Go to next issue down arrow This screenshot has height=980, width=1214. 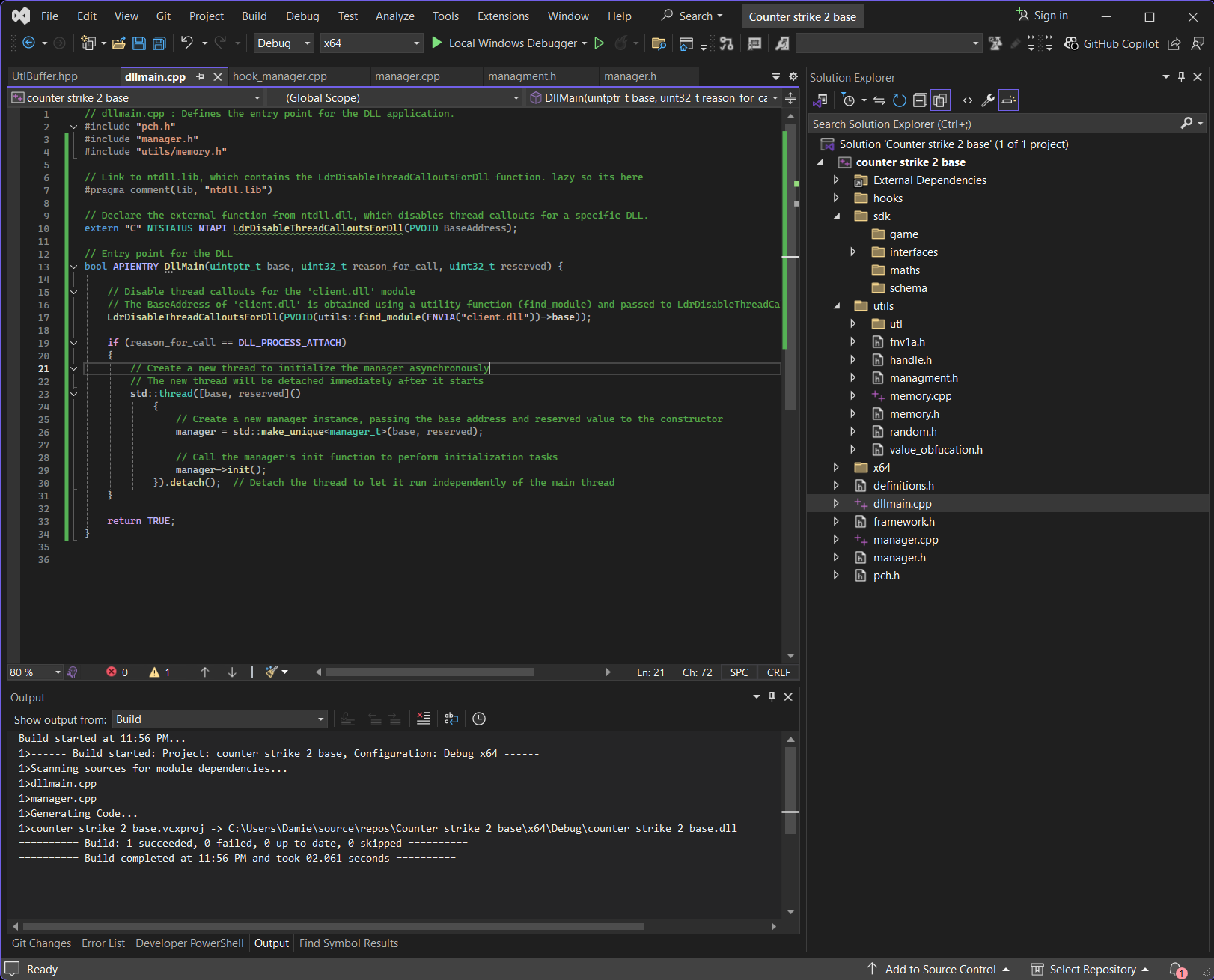(232, 672)
